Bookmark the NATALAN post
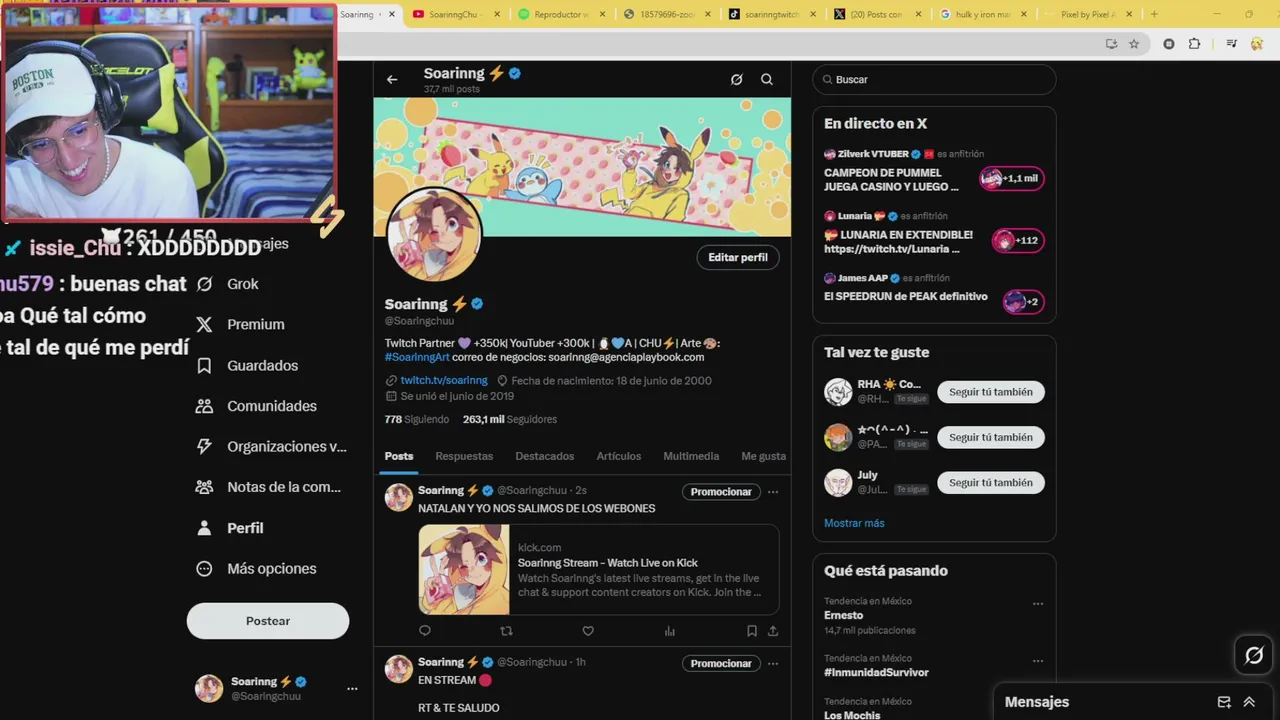Screen dimensions: 1280x720 (x=752, y=631)
